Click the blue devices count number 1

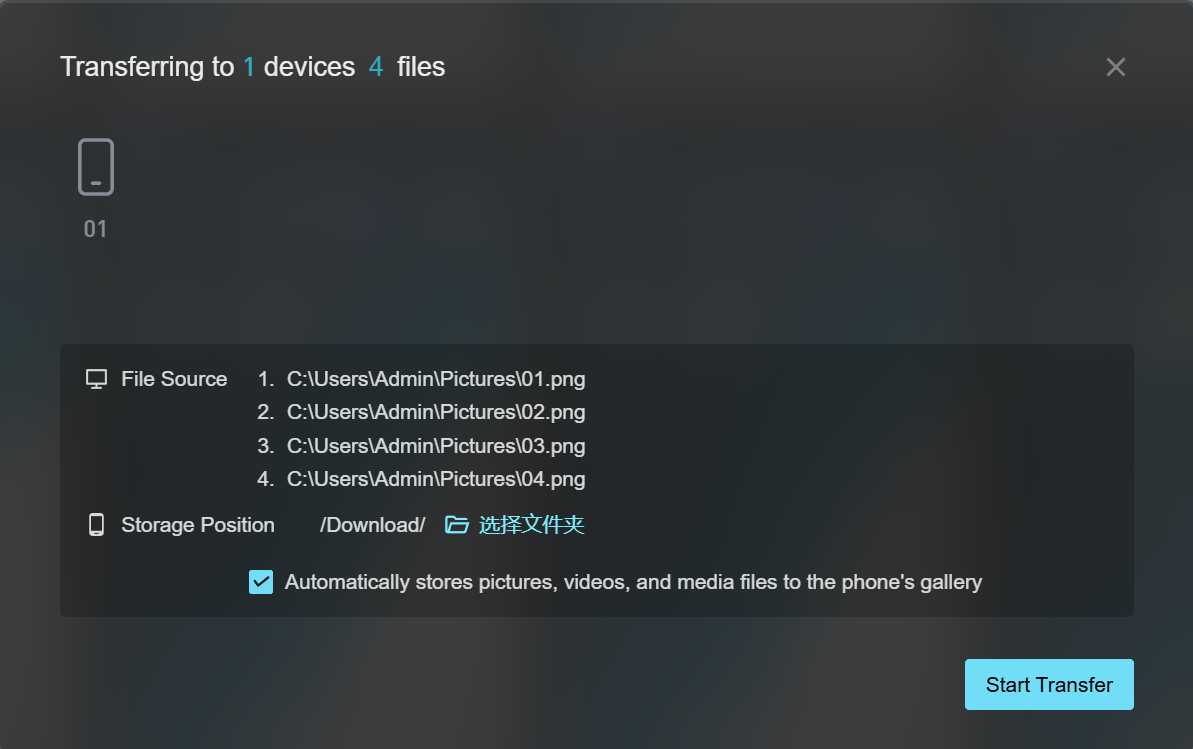tap(249, 67)
